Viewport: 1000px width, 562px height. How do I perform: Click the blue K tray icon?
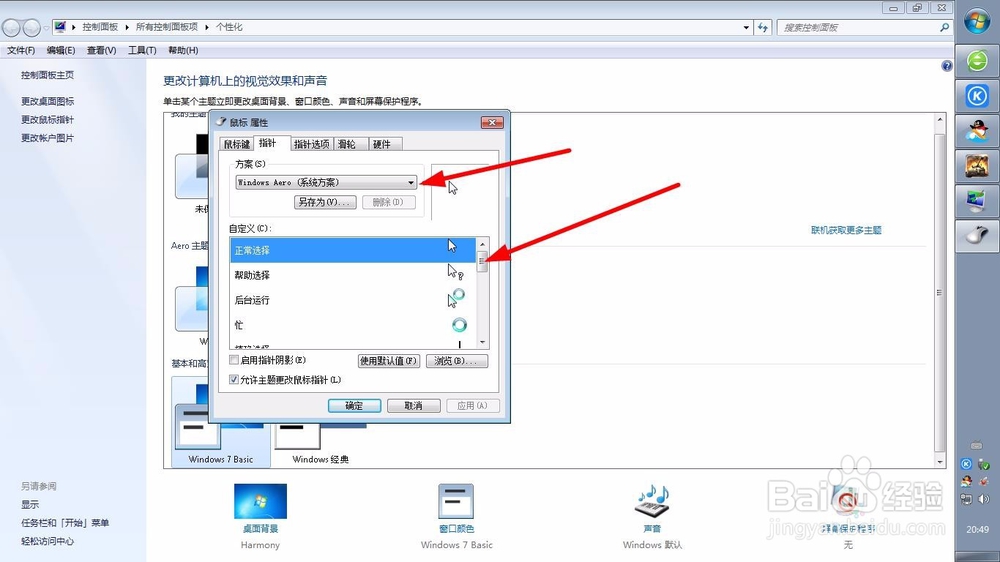click(966, 464)
